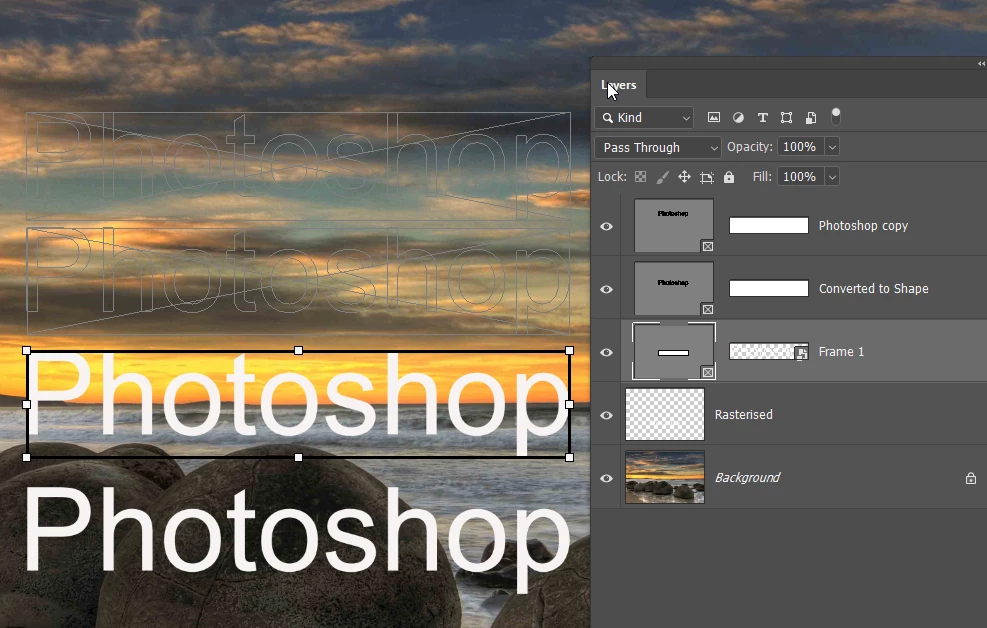Click the bottom white Photoshop text on canvas

[296, 539]
